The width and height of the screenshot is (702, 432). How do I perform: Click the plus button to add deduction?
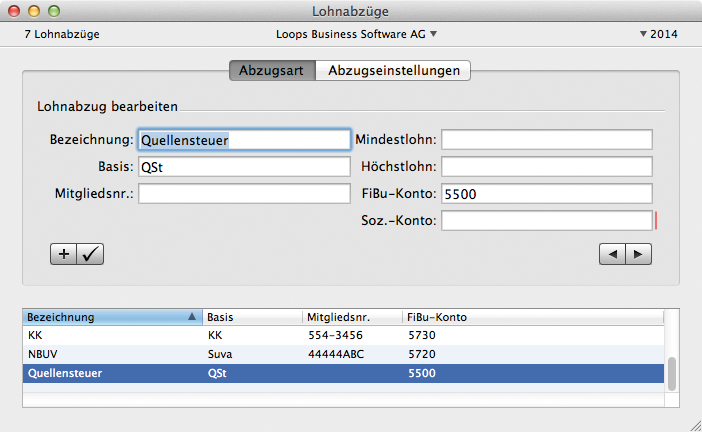point(64,254)
